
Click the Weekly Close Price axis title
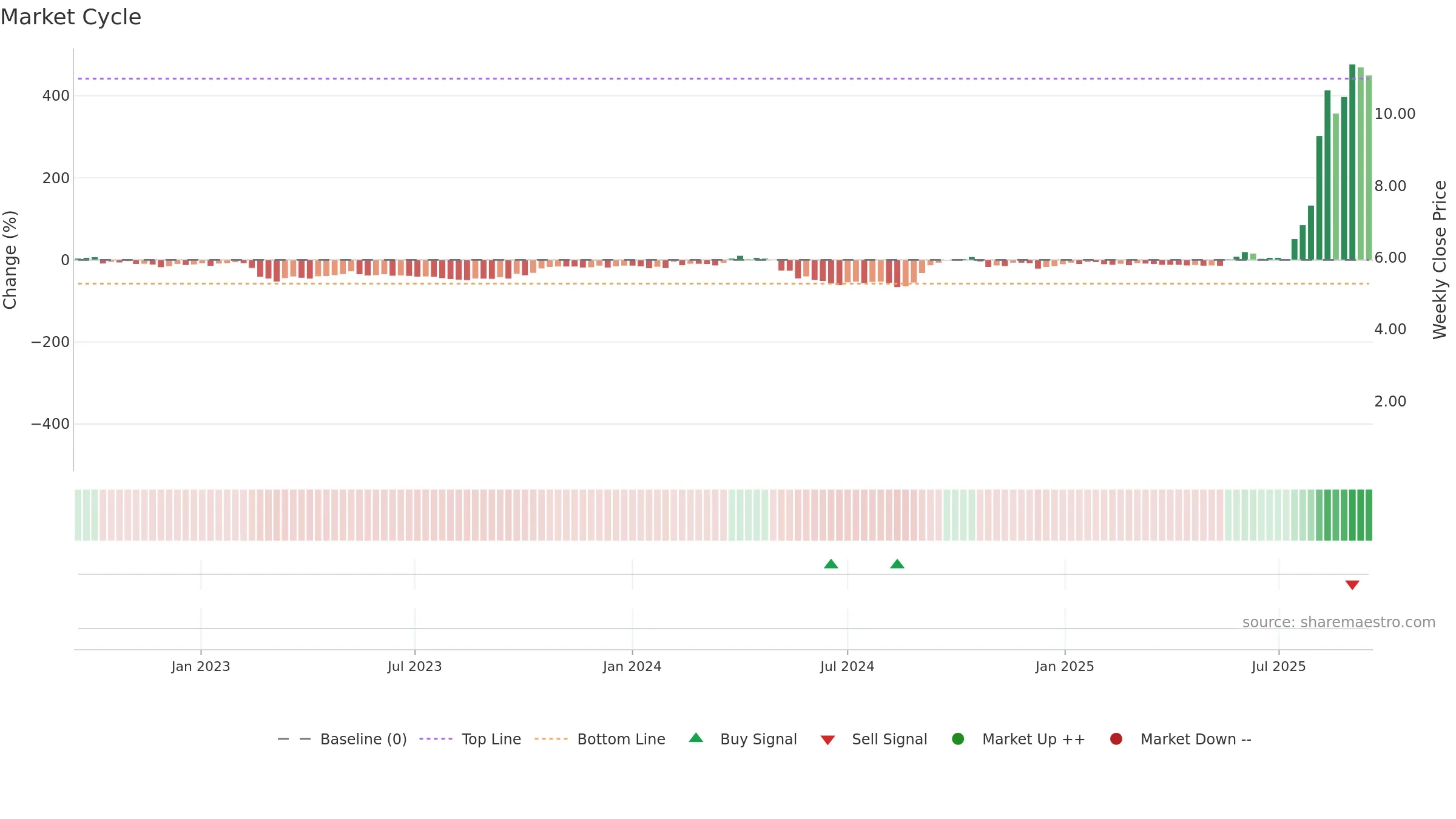tap(1440, 260)
